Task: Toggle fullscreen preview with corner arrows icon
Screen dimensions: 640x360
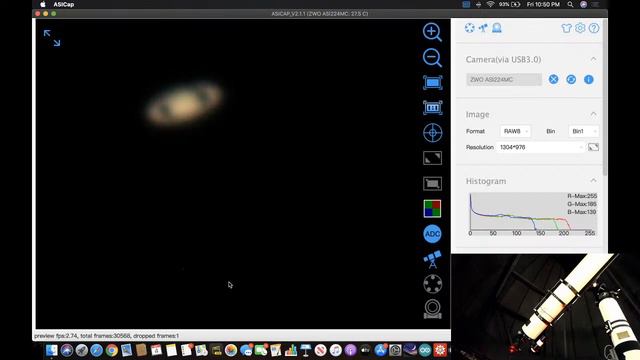Action: point(52,38)
